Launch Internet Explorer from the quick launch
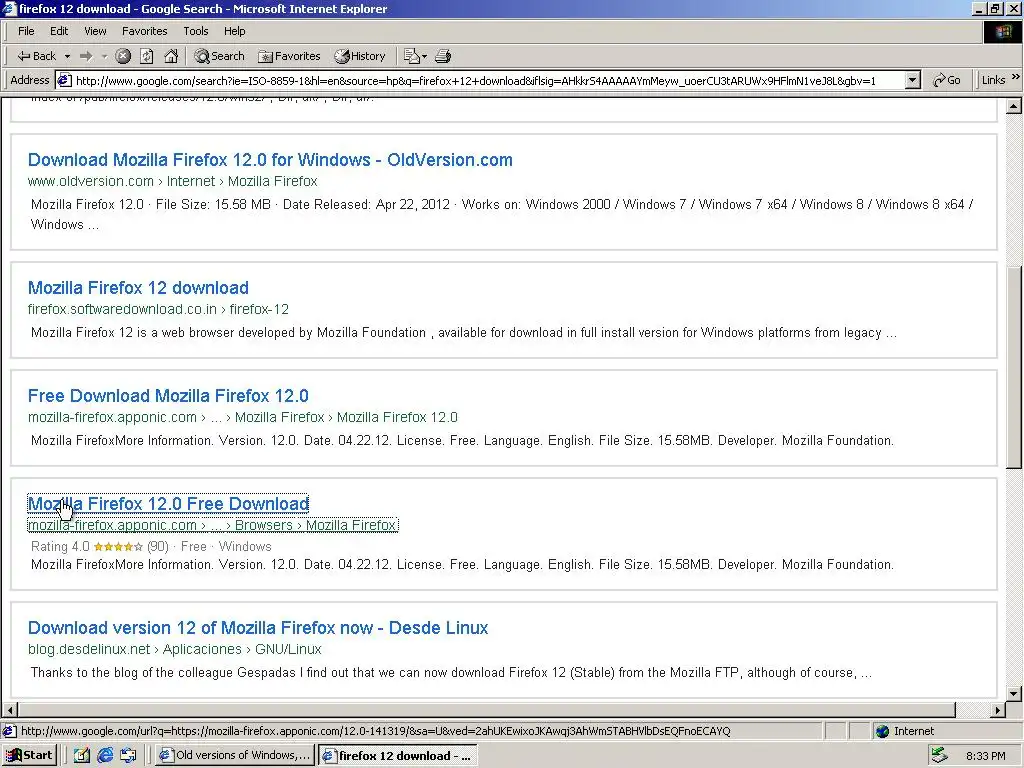The image size is (1024, 768). [x=104, y=756]
